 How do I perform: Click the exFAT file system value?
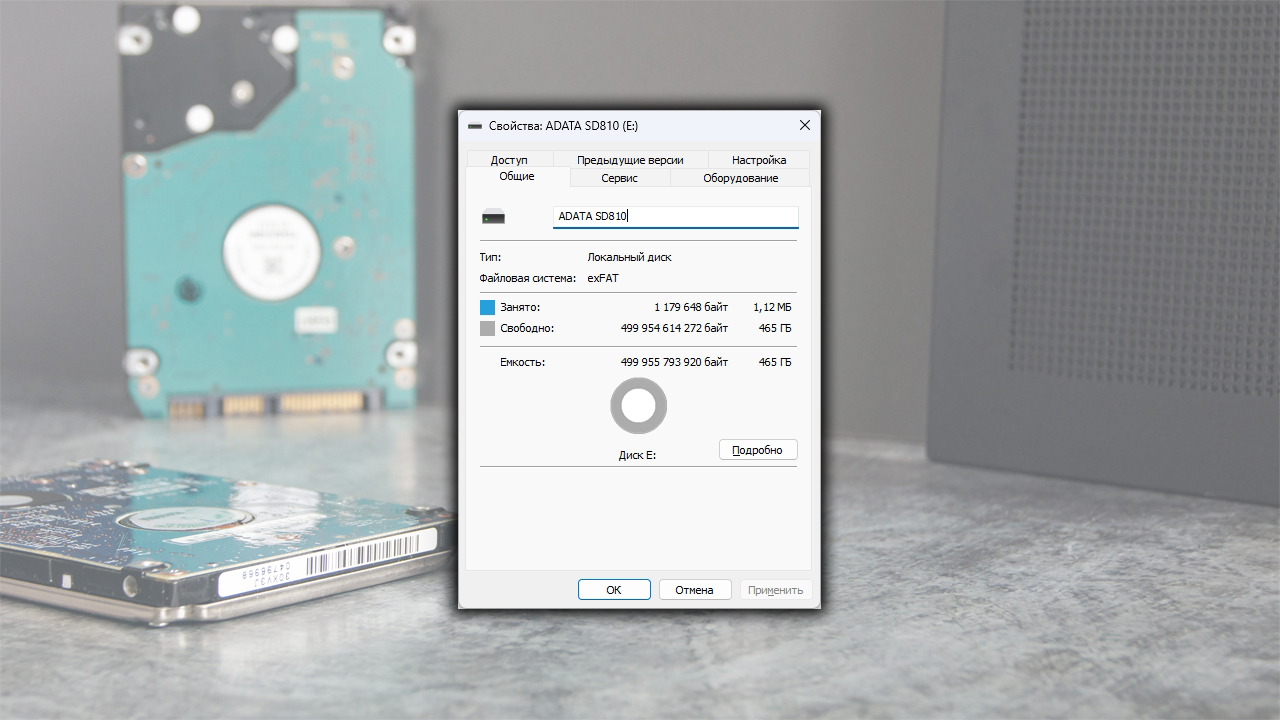tap(603, 278)
